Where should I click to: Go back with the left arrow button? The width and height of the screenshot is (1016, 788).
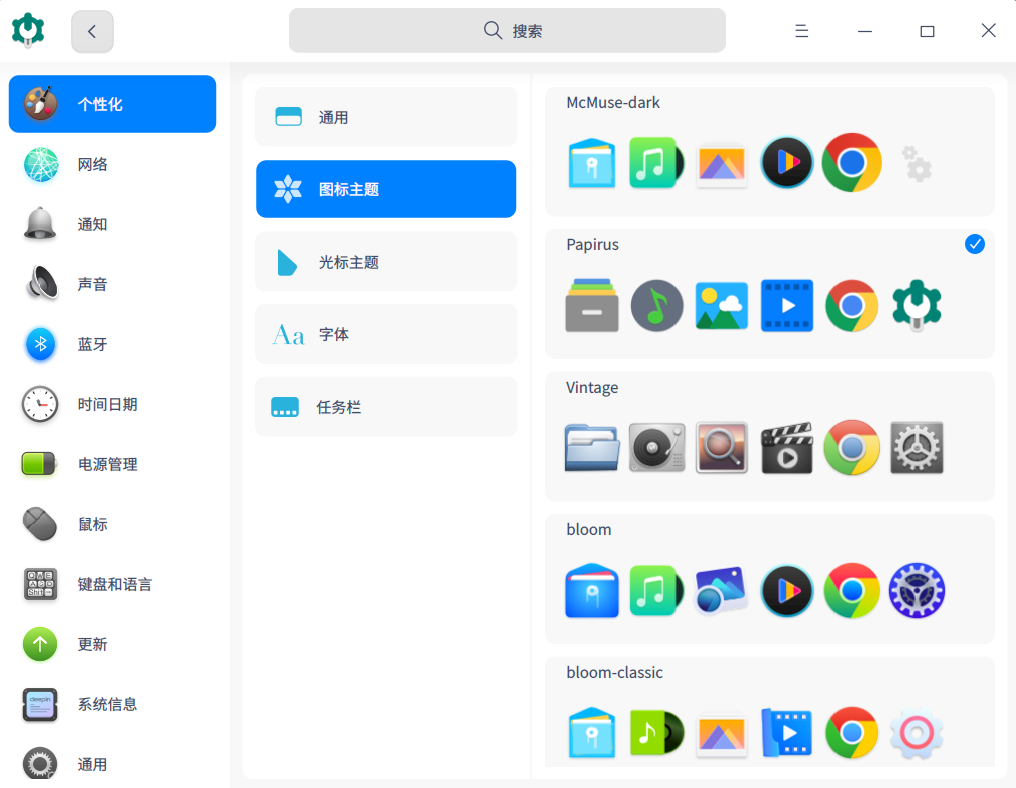pyautogui.click(x=92, y=31)
